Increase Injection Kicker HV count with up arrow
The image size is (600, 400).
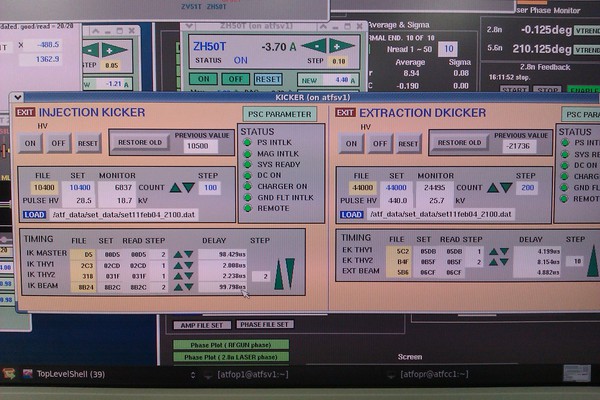click(x=175, y=188)
